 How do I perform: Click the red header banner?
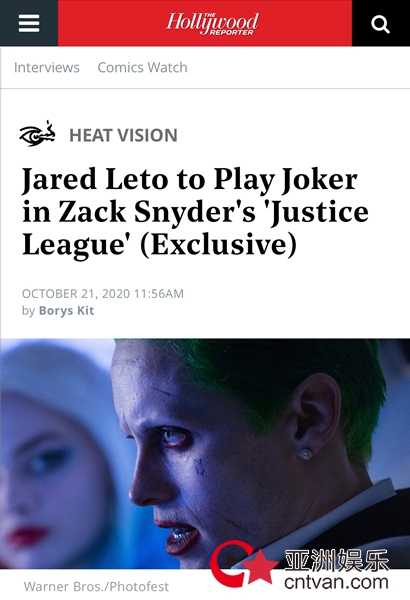(205, 23)
